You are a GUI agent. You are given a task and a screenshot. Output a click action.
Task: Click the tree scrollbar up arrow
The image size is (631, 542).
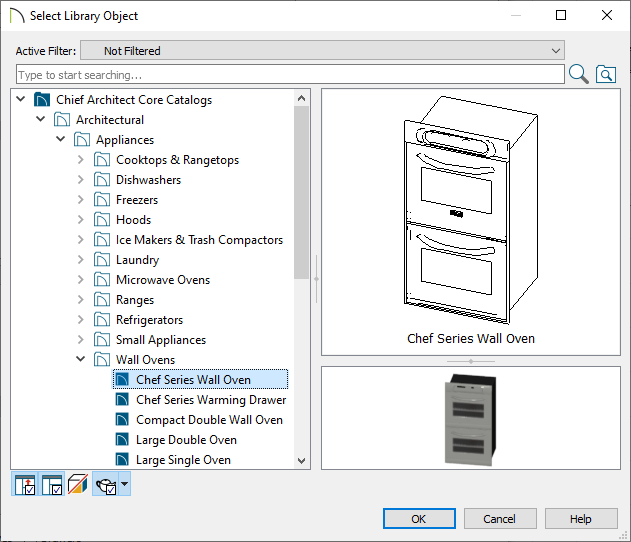click(301, 98)
